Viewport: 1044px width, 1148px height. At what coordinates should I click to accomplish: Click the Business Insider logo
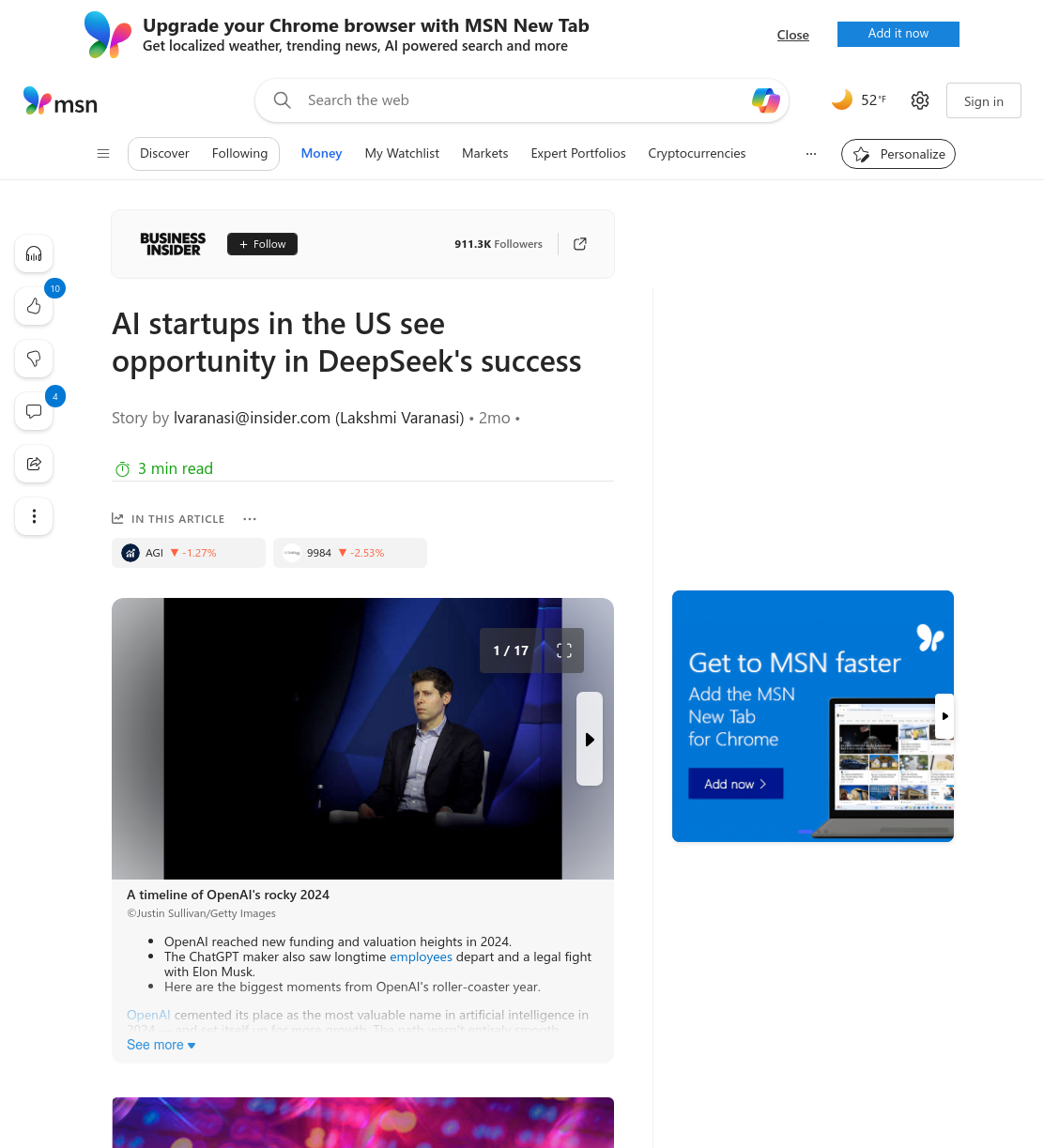click(x=173, y=244)
